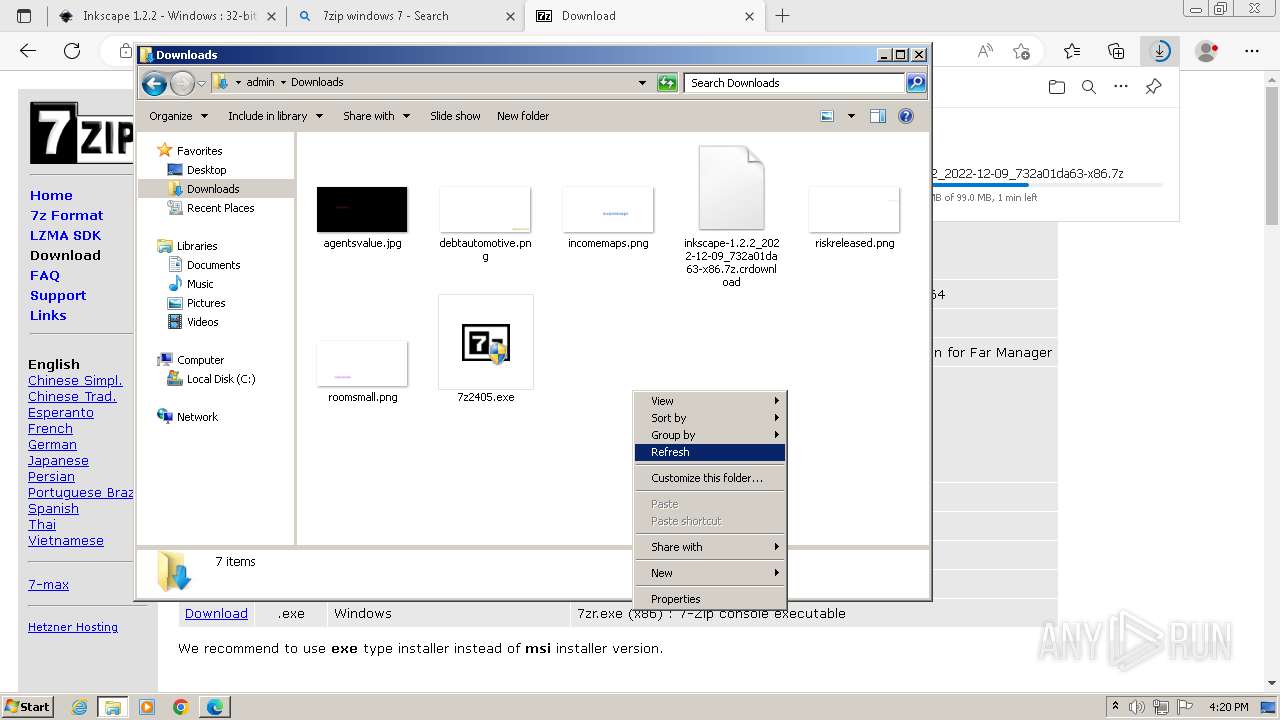Choose Refresh in the context menu
Screen dimensions: 1280x720
click(x=710, y=452)
